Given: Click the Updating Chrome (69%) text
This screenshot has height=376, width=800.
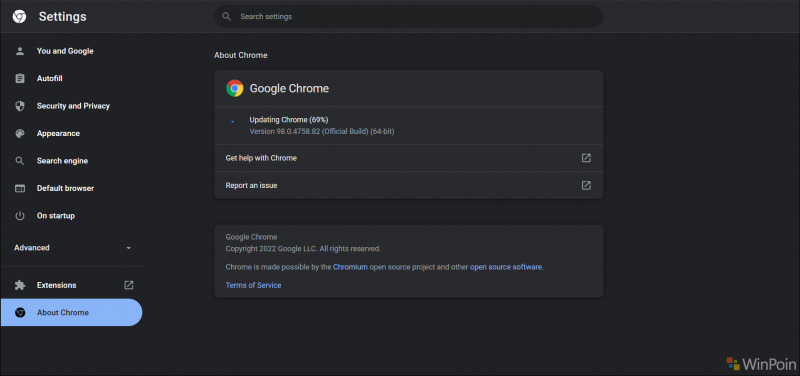Looking at the screenshot, I should (289, 120).
